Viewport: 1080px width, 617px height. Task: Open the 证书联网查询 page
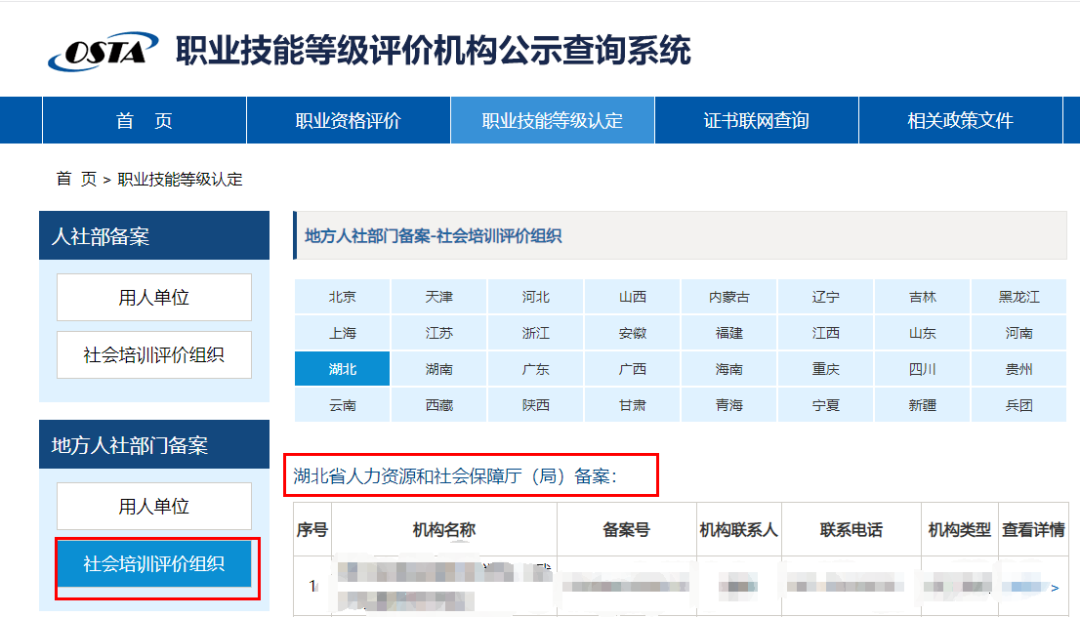pos(757,119)
